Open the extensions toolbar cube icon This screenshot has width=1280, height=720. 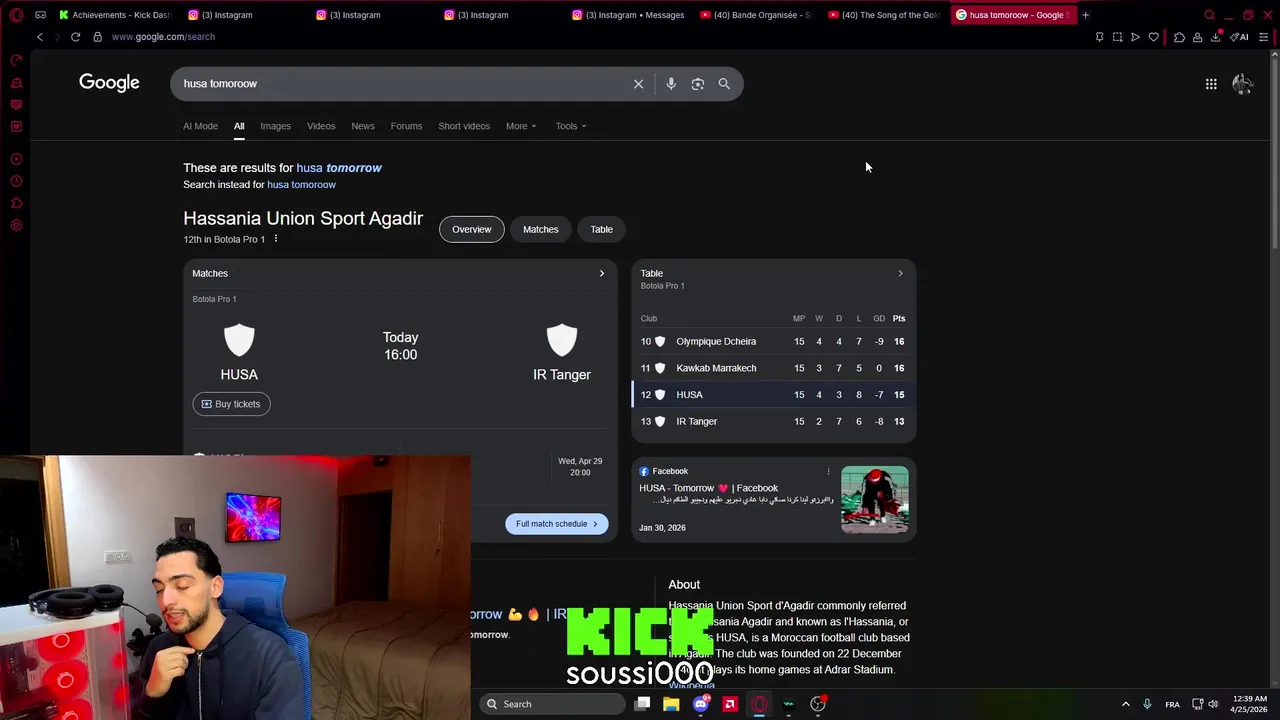pyautogui.click(x=1179, y=37)
